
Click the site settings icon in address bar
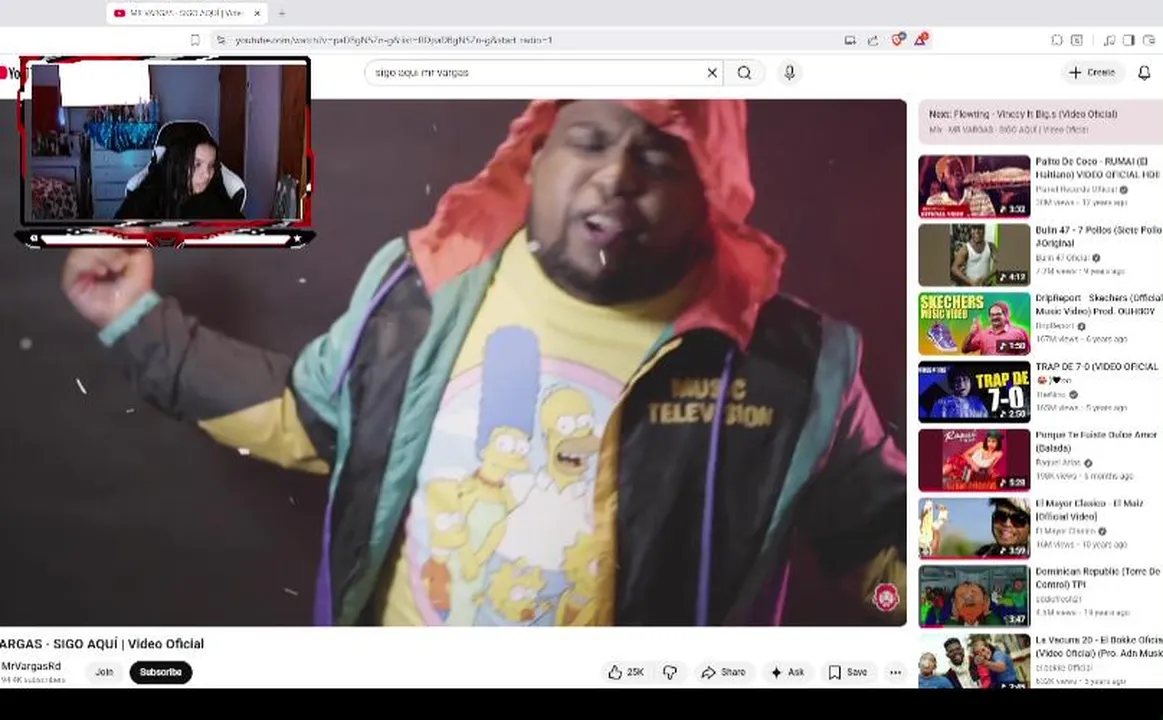pyautogui.click(x=221, y=40)
